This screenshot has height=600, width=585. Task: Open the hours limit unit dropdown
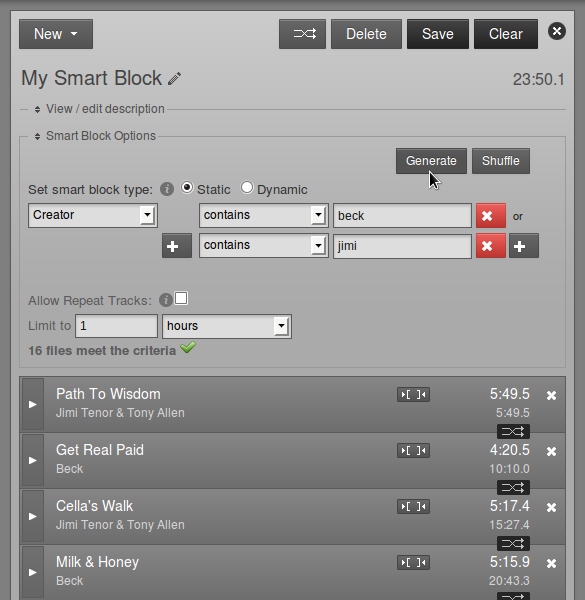tap(227, 326)
